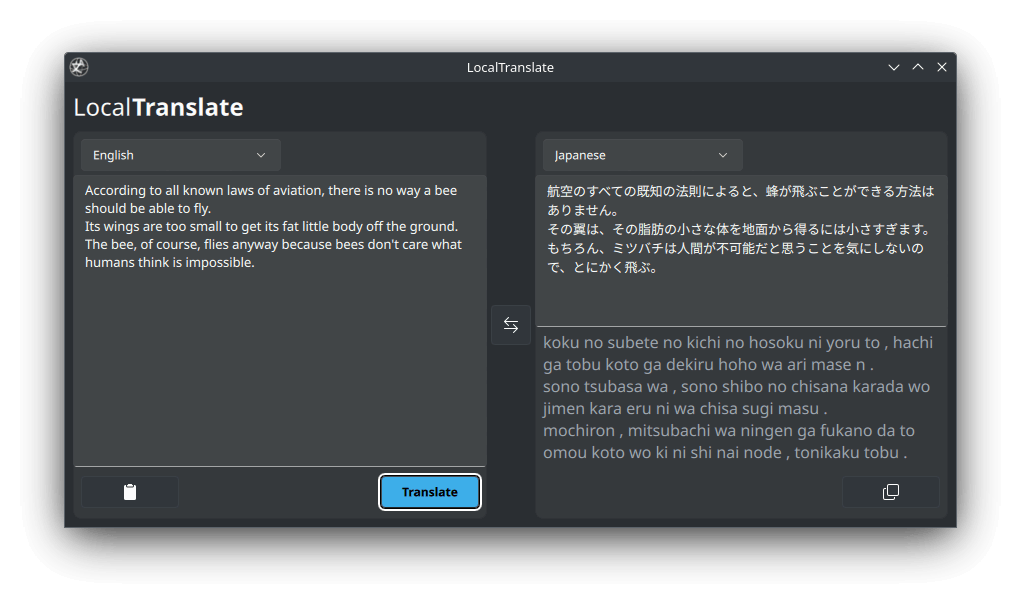
Task: Click the LocalTranslate logo in the title bar
Action: (x=78, y=67)
